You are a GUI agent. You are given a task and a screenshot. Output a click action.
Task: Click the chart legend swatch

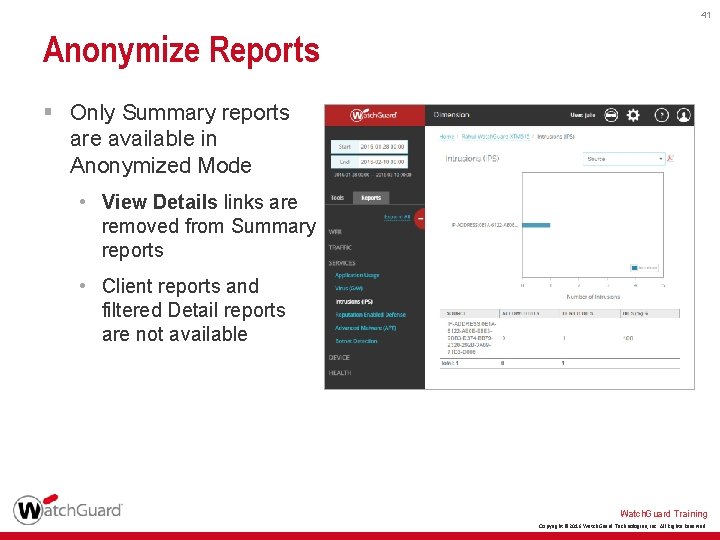(635, 268)
